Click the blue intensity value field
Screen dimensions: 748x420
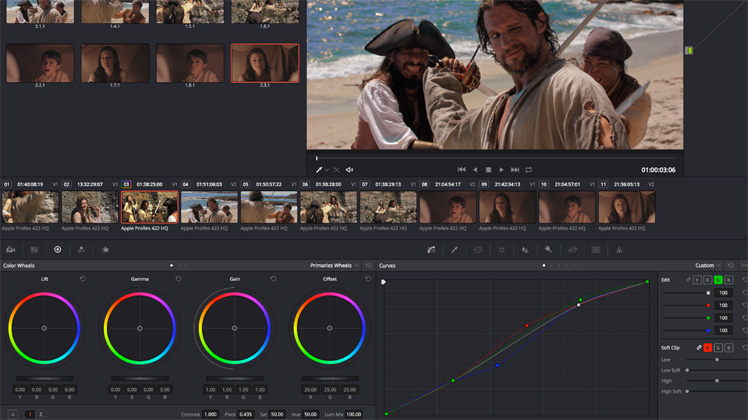click(x=724, y=330)
